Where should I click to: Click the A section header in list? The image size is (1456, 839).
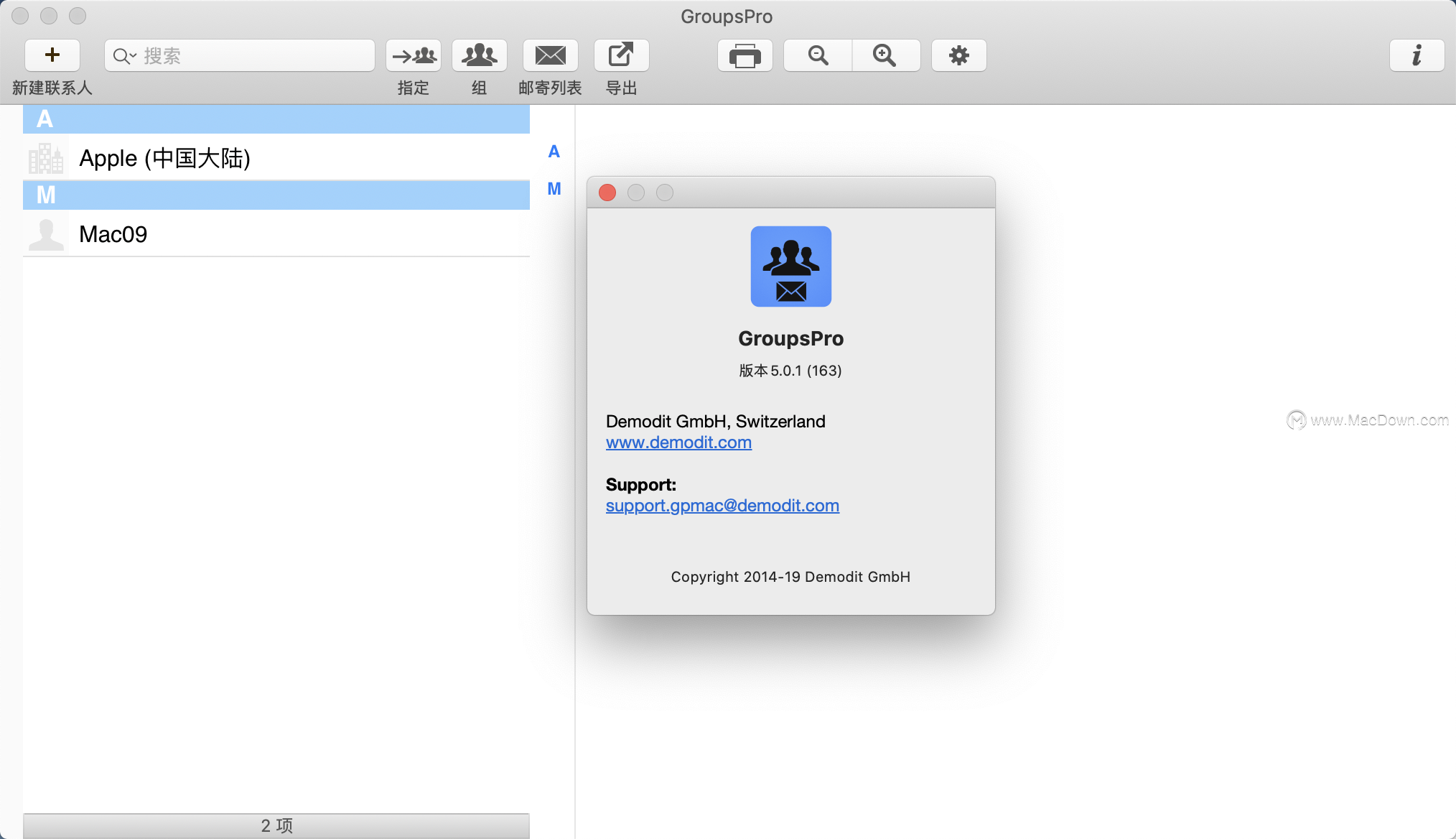click(x=276, y=119)
